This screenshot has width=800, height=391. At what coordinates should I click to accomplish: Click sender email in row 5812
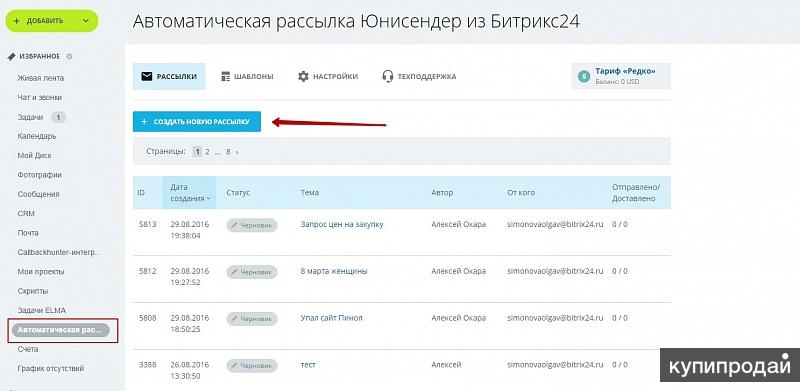tap(555, 271)
